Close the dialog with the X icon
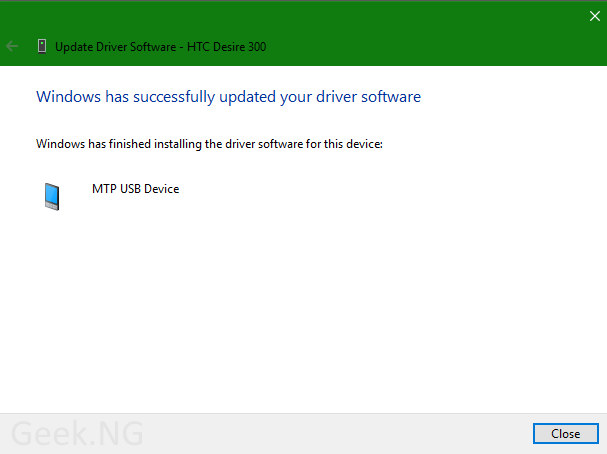 click(x=595, y=16)
